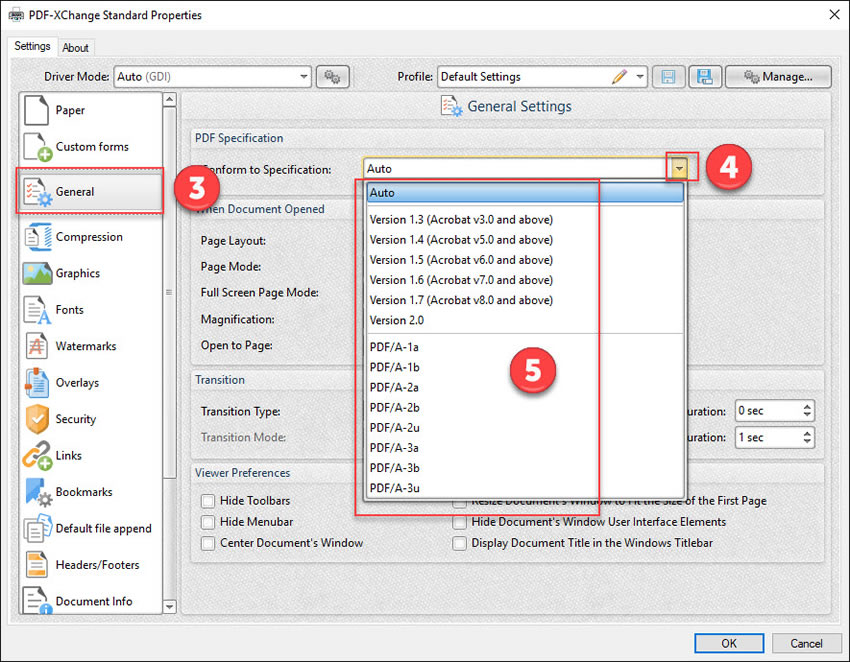Viewport: 850px width, 662px height.
Task: Select Version 1.3 (Acrobat v3.0 and above)
Action: (x=525, y=220)
